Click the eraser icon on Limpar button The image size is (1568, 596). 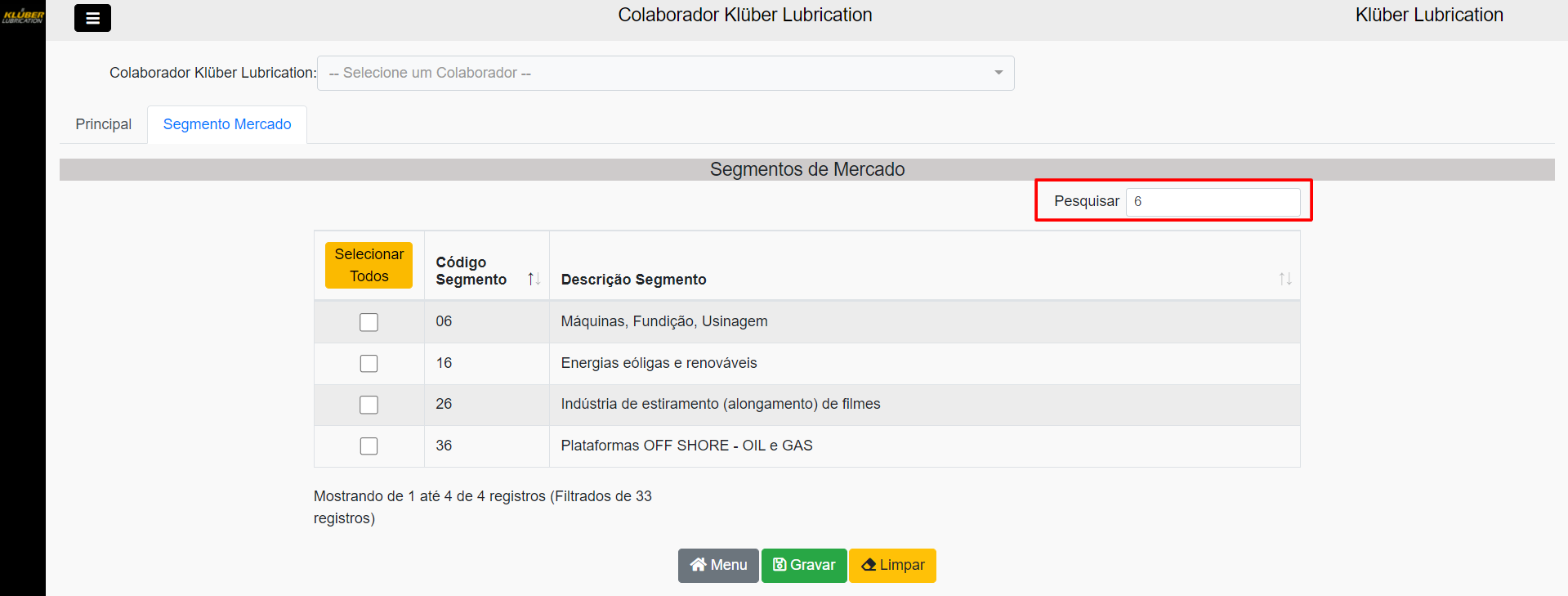point(869,565)
